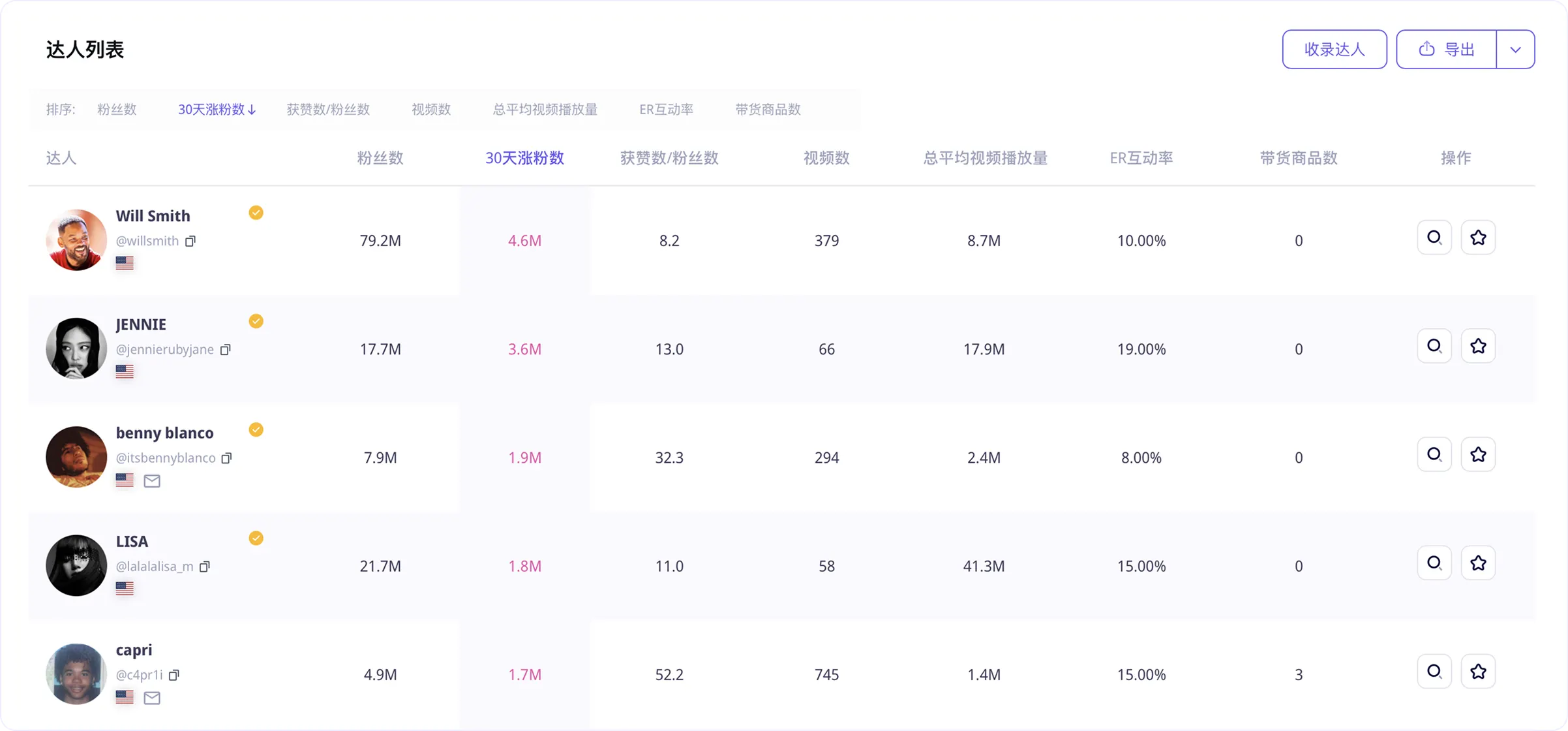Screen dimensions: 1568x731
Task: Click the 总平均视频播放量 column header
Action: coord(985,158)
